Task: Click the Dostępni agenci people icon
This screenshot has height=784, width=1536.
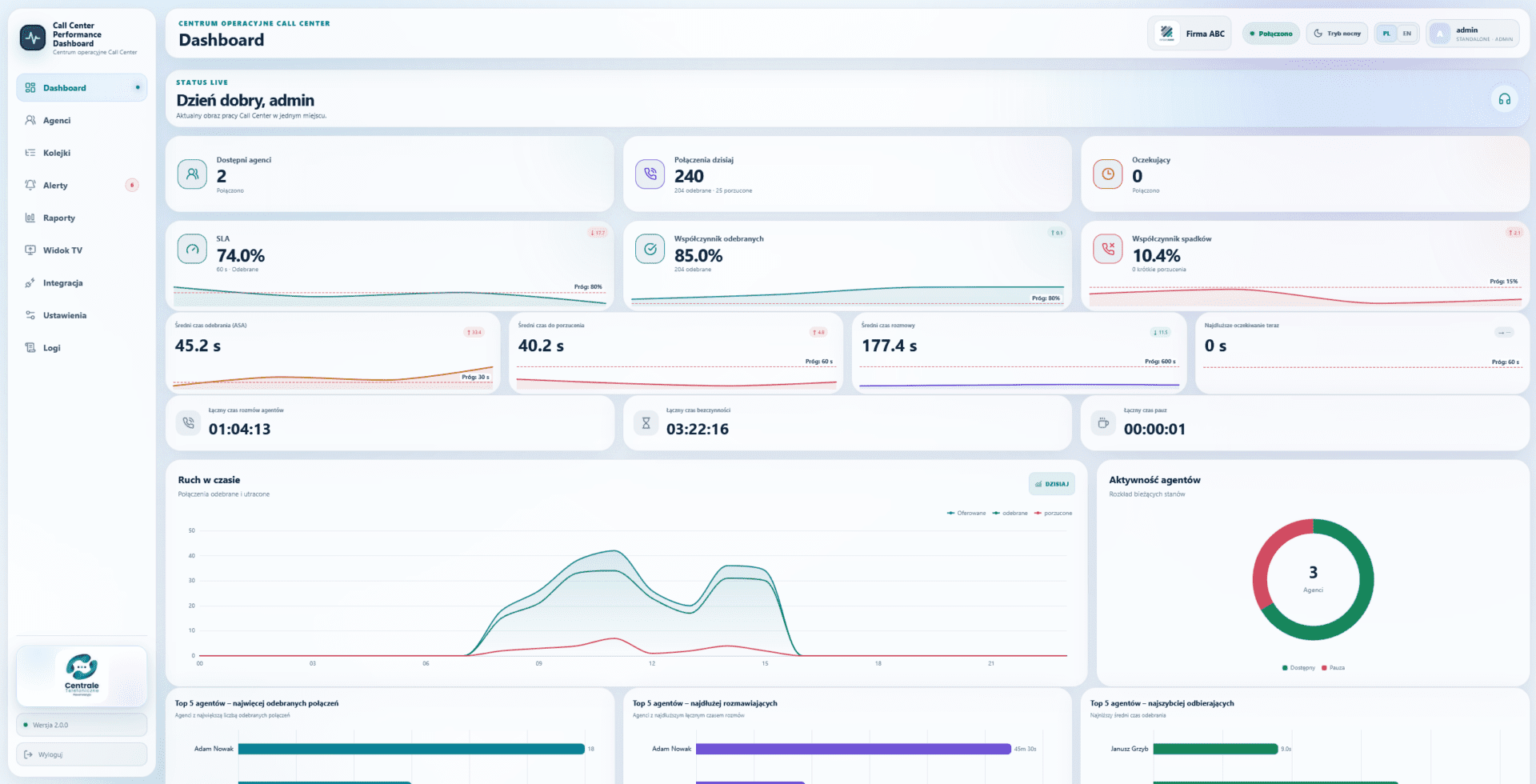Action: pos(192,174)
